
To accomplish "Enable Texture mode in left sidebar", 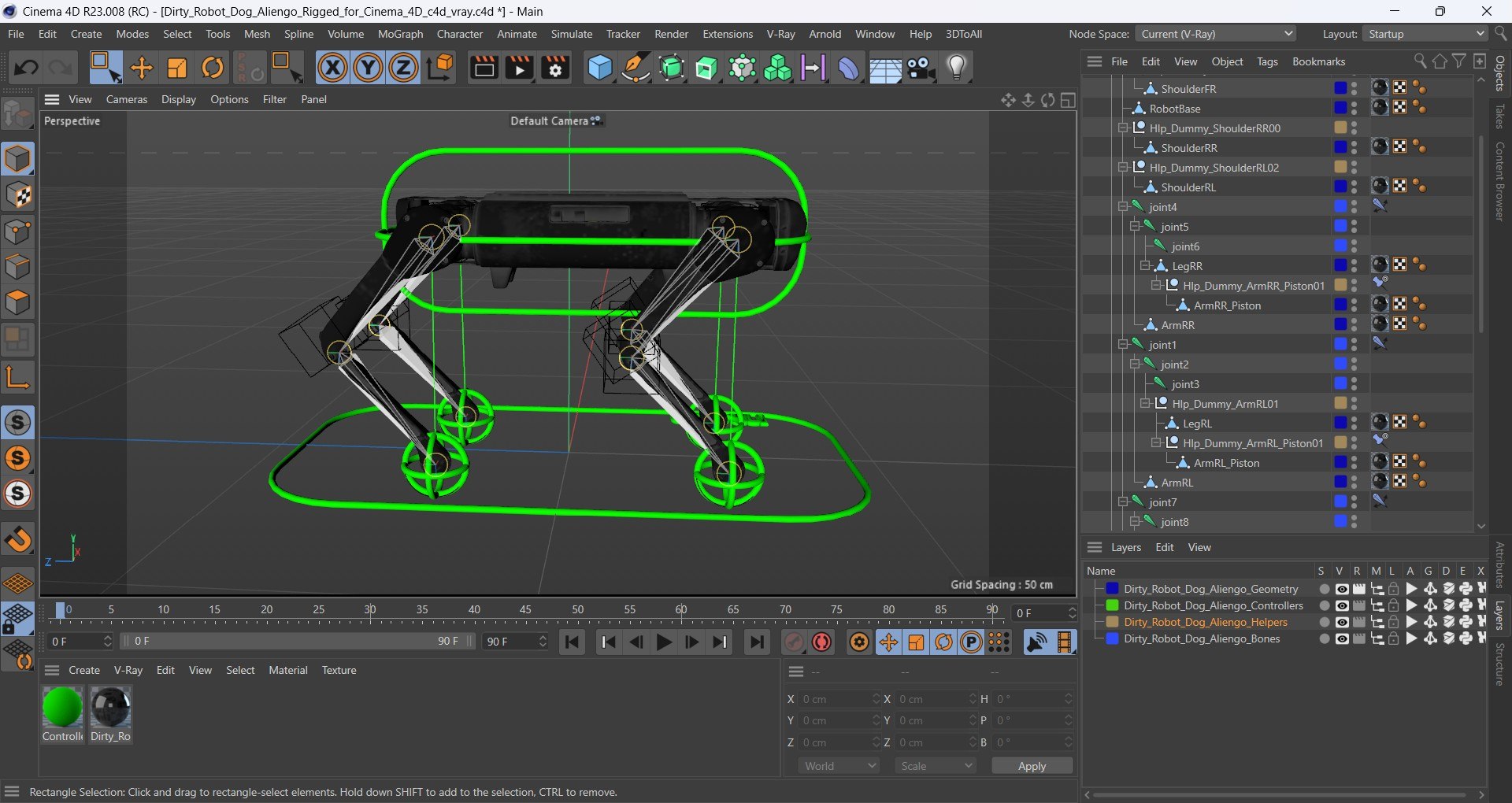I will pos(18,195).
